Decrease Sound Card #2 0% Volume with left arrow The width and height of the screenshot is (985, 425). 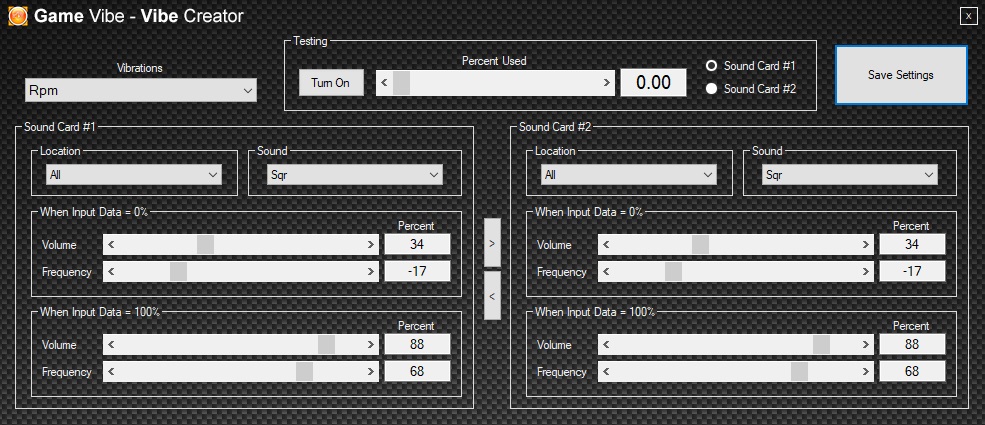(x=606, y=245)
